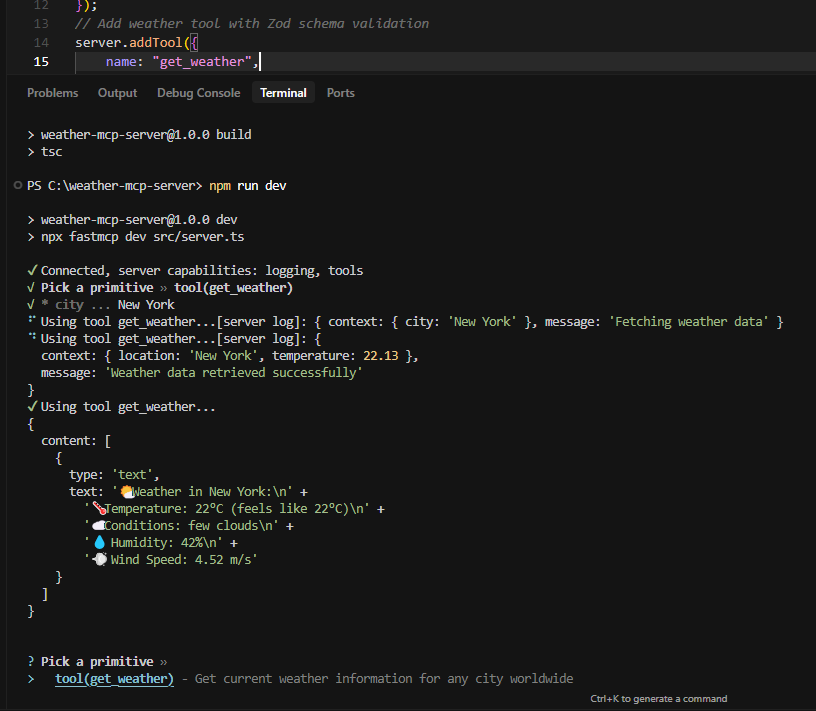Click the "get_weather" string in line 15

202,62
